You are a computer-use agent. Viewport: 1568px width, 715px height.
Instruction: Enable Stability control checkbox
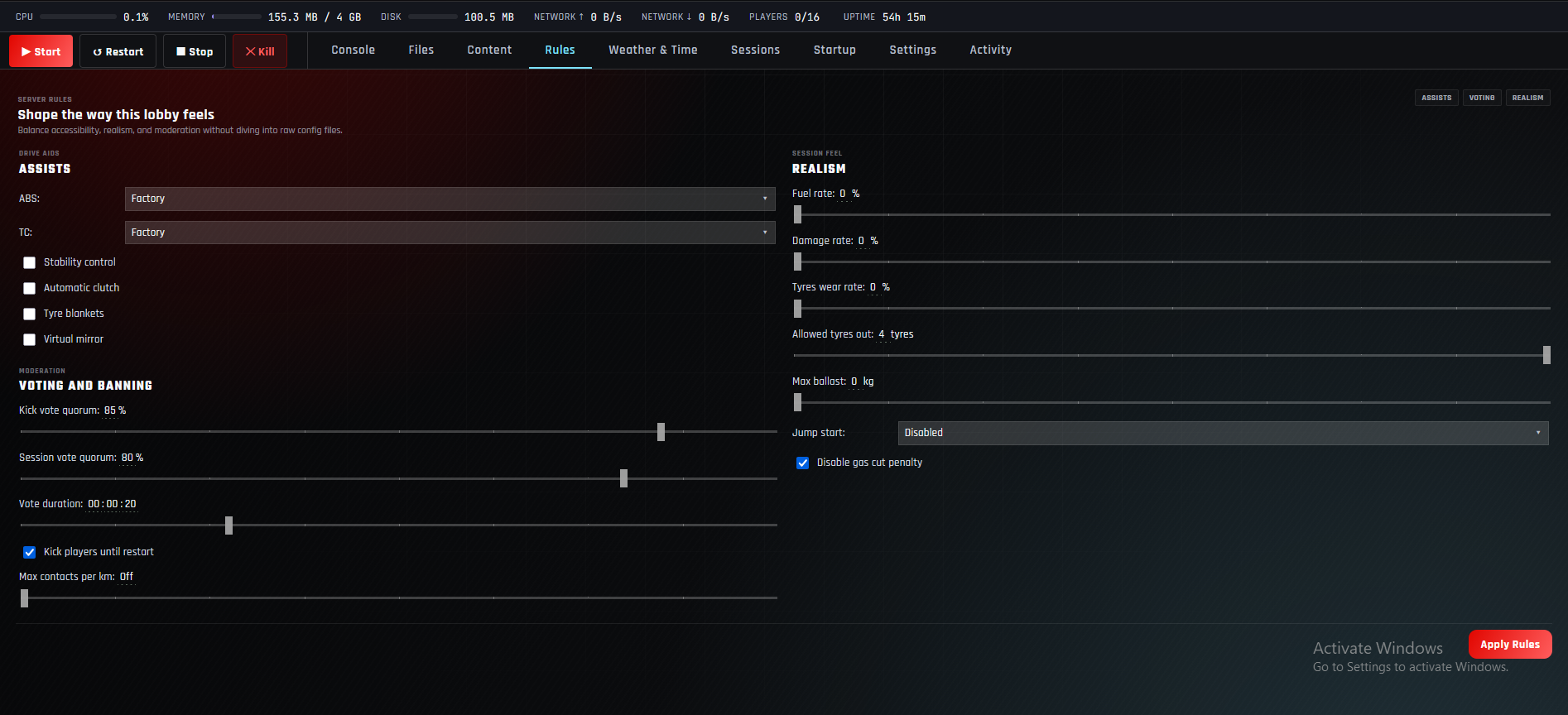29,263
